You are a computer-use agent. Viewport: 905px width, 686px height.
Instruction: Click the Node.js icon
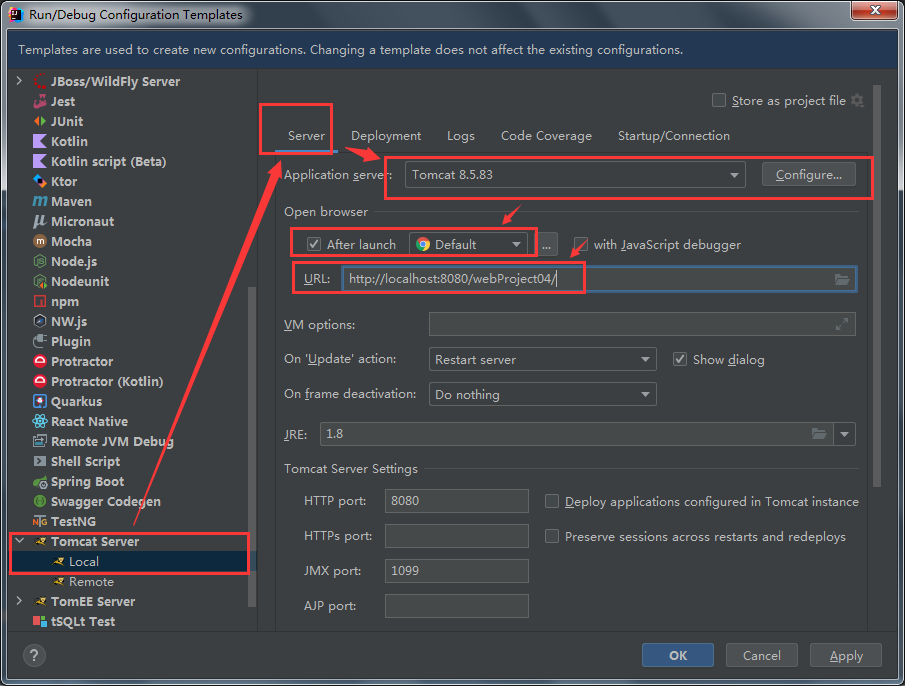[40, 261]
